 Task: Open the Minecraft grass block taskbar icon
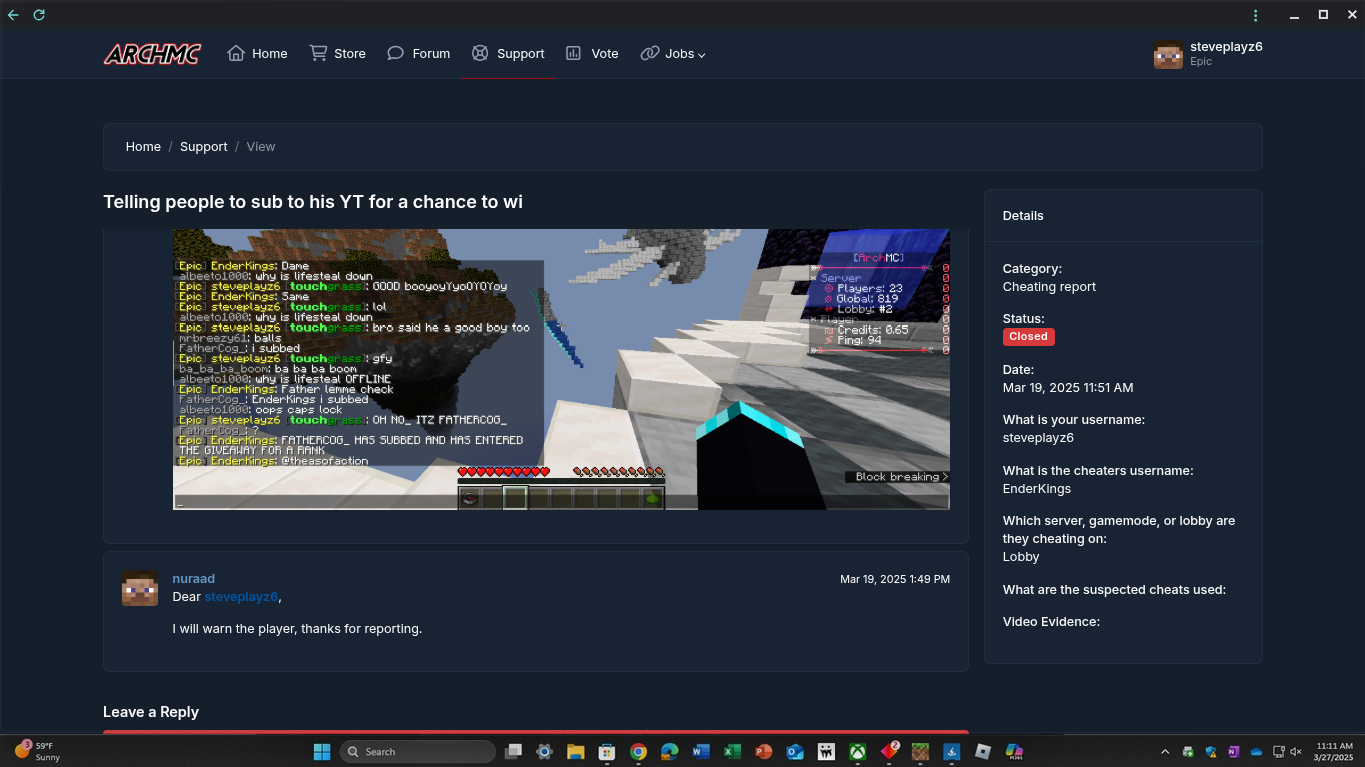coord(920,751)
